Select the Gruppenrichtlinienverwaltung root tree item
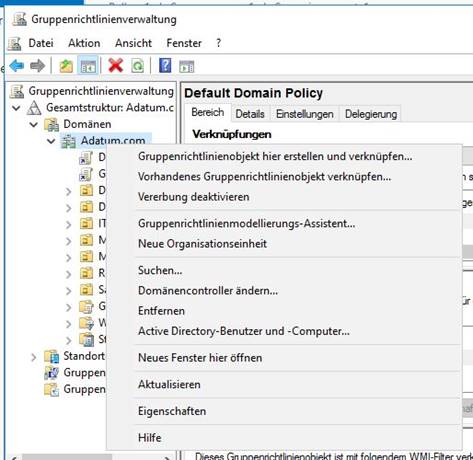This screenshot has width=473, height=460. pyautogui.click(x=101, y=91)
